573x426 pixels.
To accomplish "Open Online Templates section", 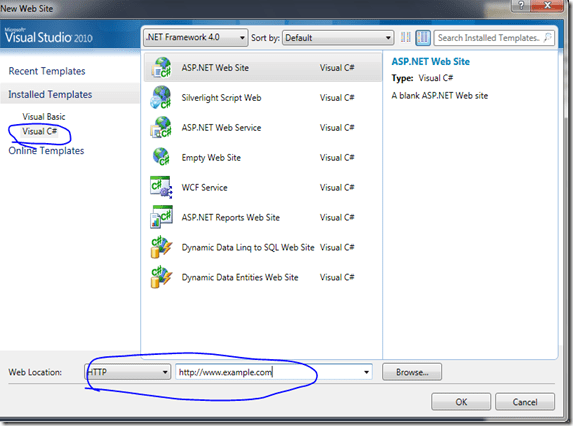I will coord(46,151).
